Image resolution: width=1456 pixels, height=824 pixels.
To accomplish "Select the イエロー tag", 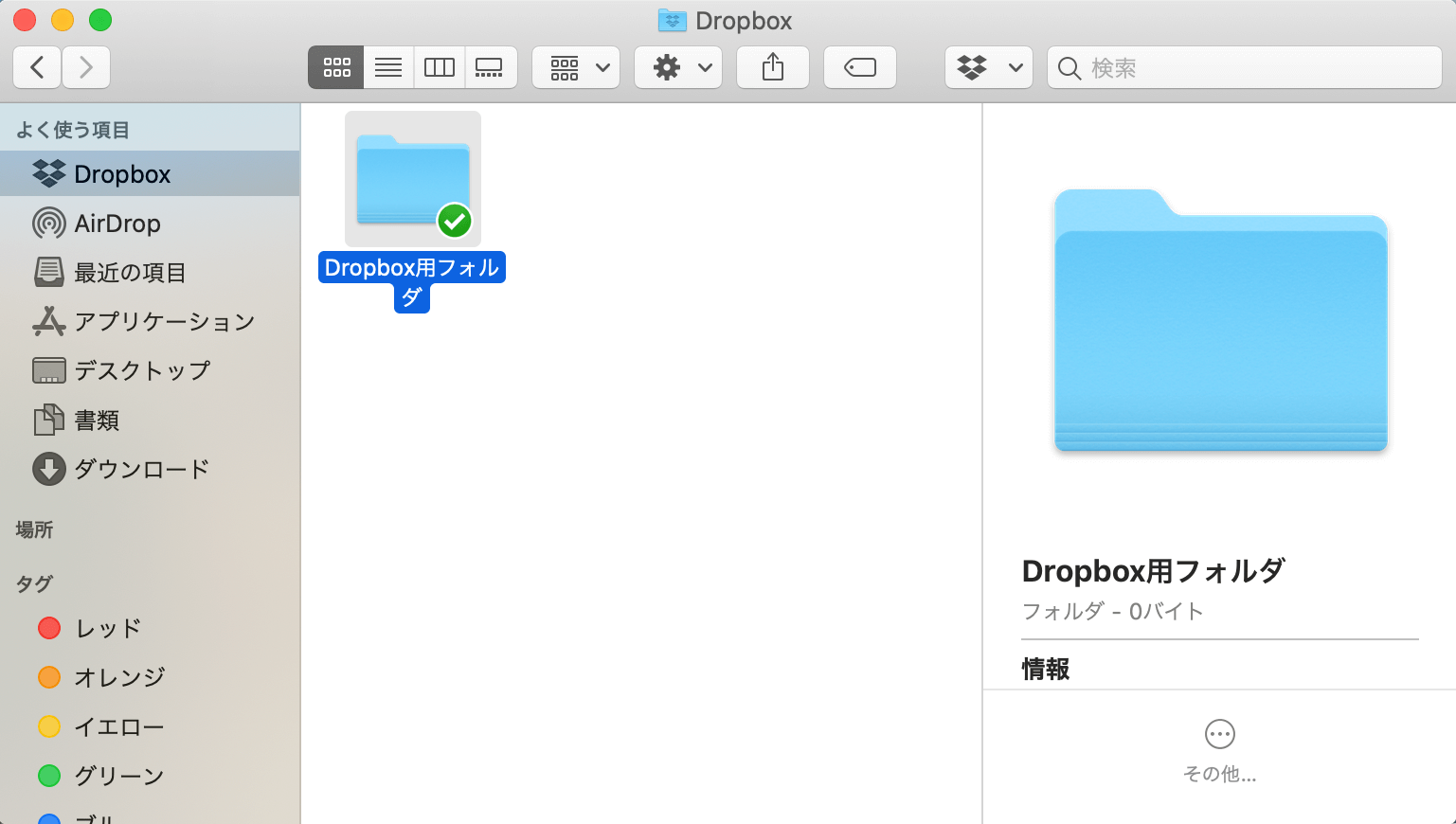I will pos(150,726).
